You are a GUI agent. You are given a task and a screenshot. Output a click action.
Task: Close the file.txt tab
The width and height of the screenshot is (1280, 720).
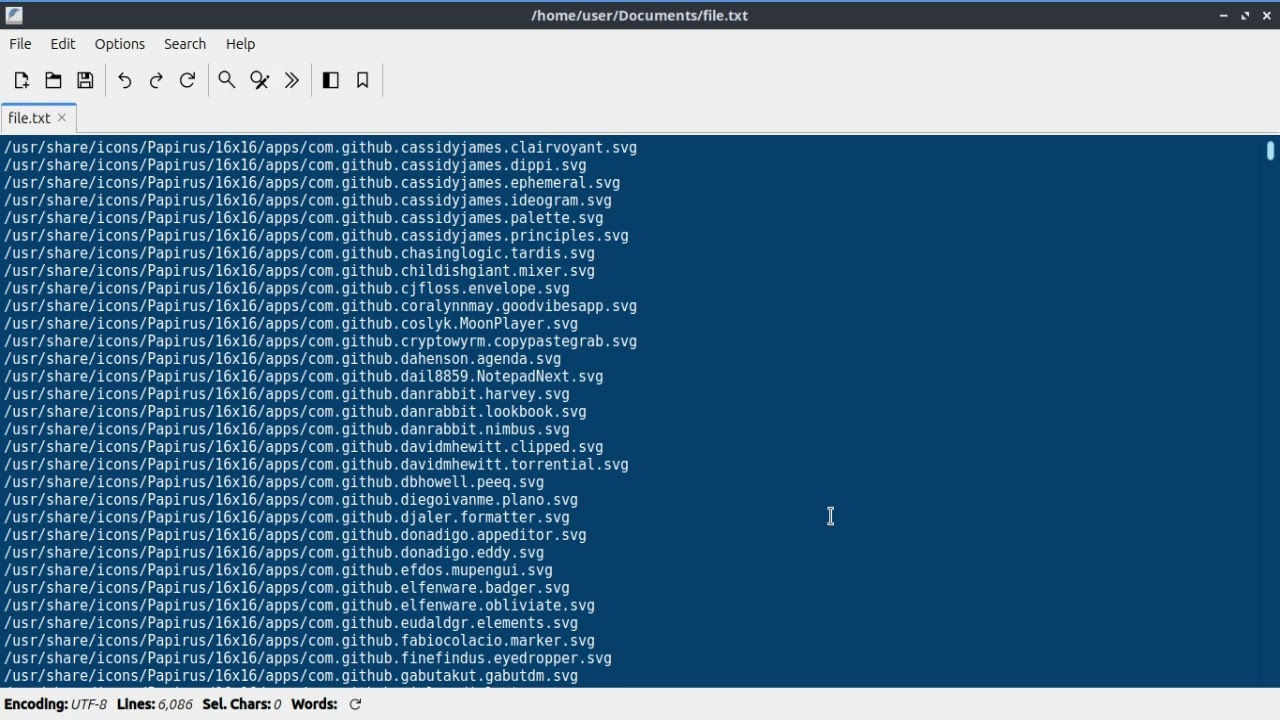62,118
